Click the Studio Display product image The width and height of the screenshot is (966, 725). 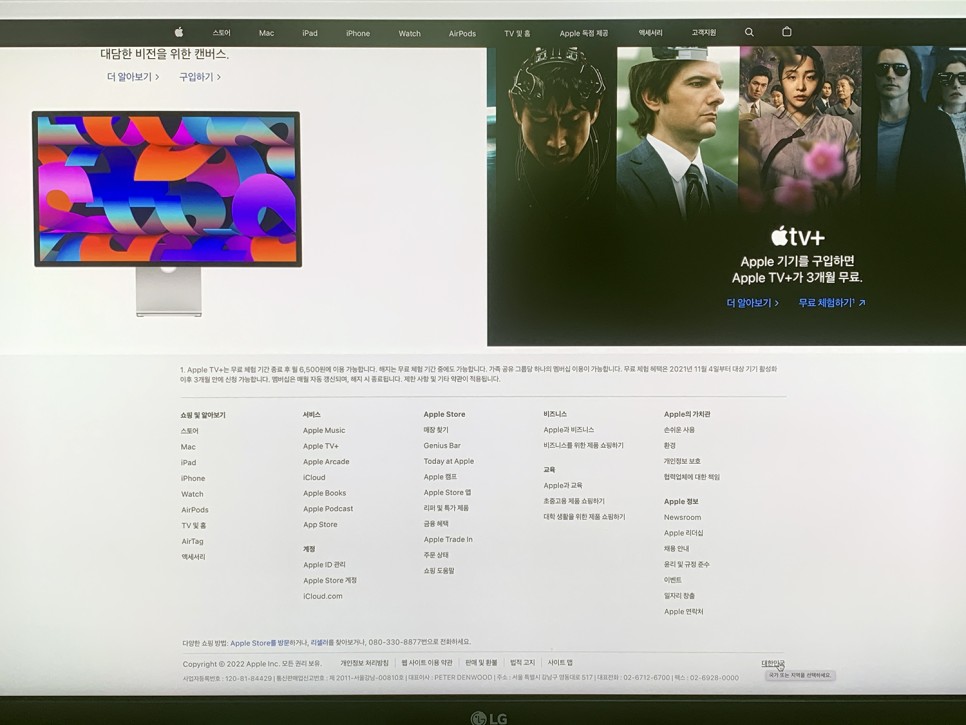click(x=167, y=213)
